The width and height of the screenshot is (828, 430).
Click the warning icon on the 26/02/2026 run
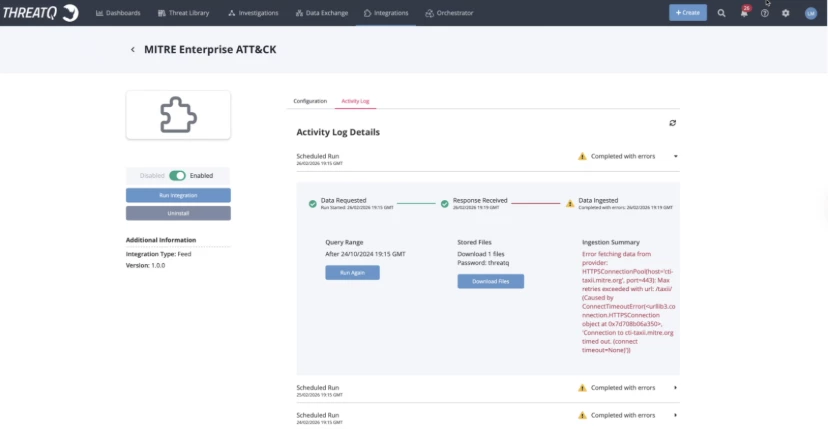pyautogui.click(x=582, y=156)
